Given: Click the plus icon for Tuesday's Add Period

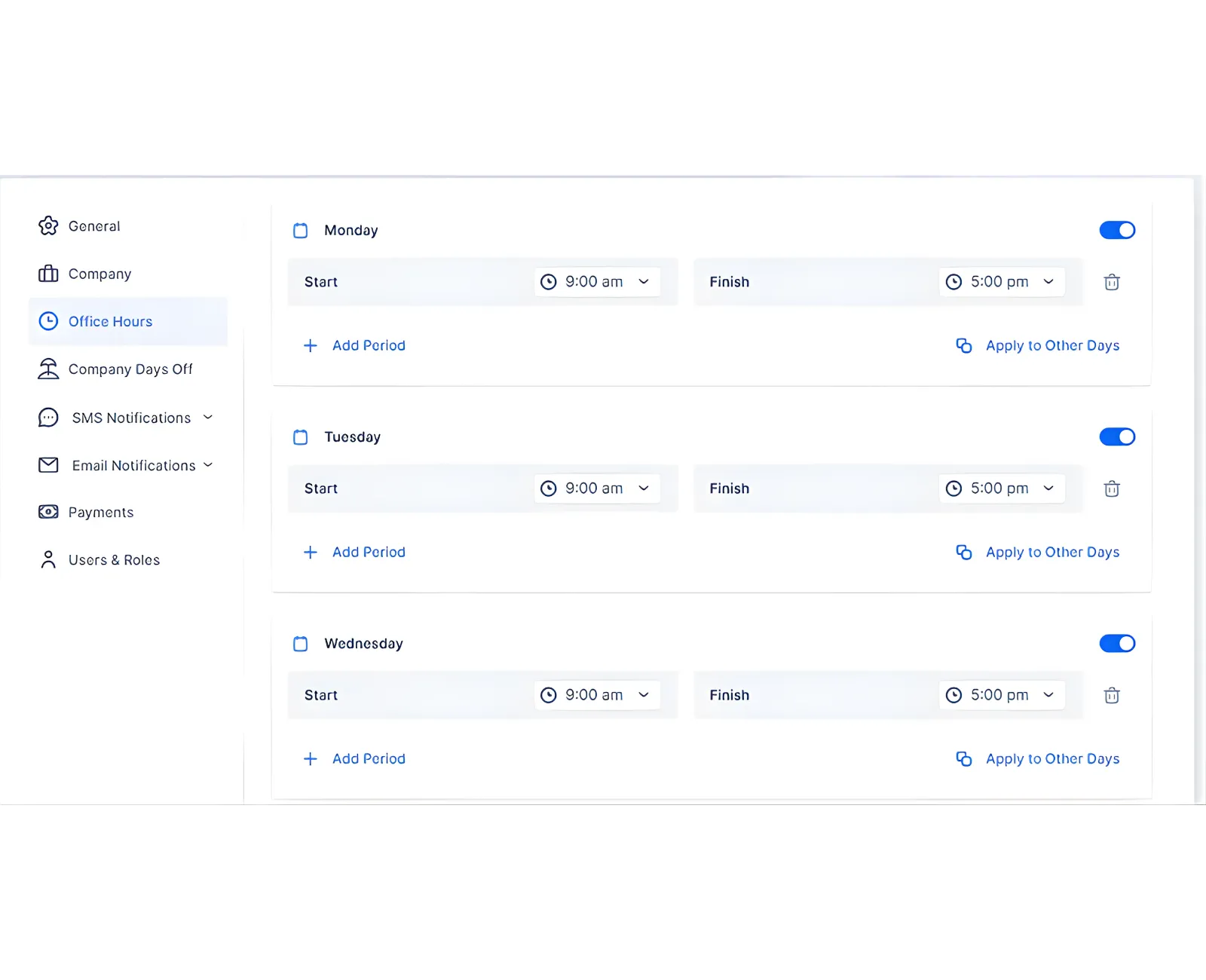Looking at the screenshot, I should (310, 552).
